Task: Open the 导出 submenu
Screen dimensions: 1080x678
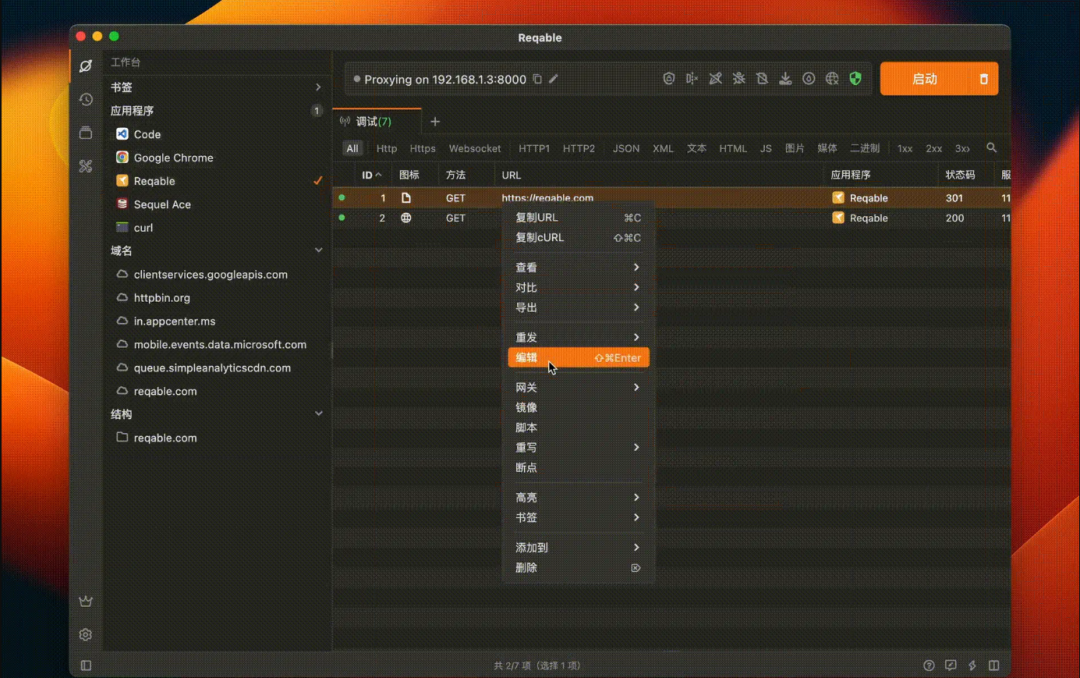Action: coord(579,307)
